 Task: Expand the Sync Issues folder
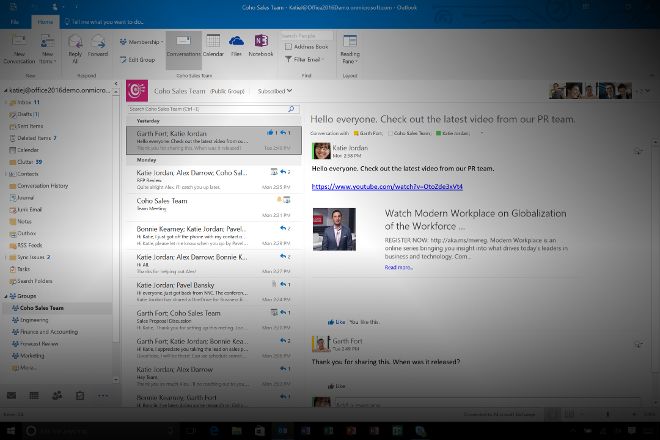pyautogui.click(x=6, y=257)
